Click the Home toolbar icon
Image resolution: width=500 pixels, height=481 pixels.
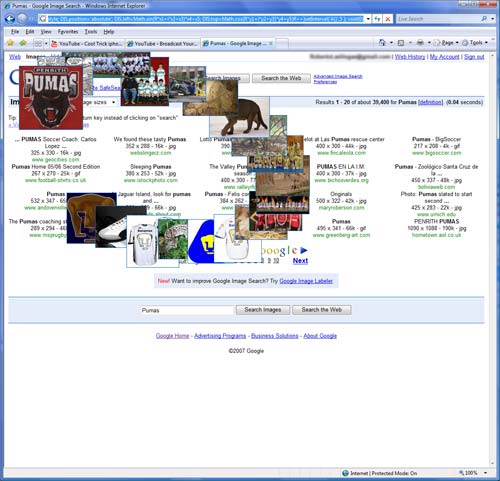tap(382, 43)
